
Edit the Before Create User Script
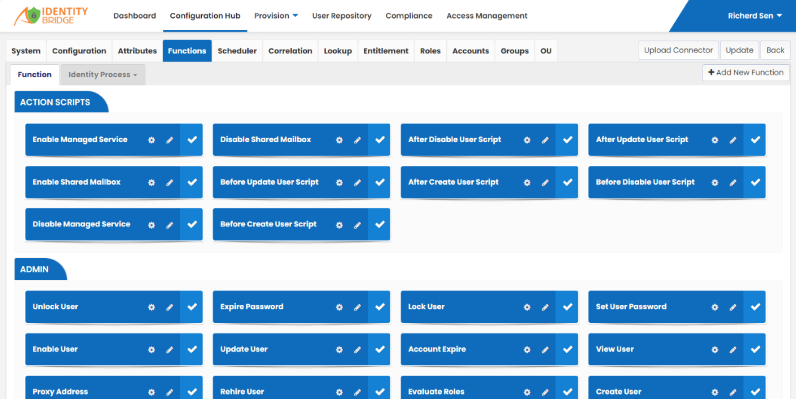(x=357, y=225)
